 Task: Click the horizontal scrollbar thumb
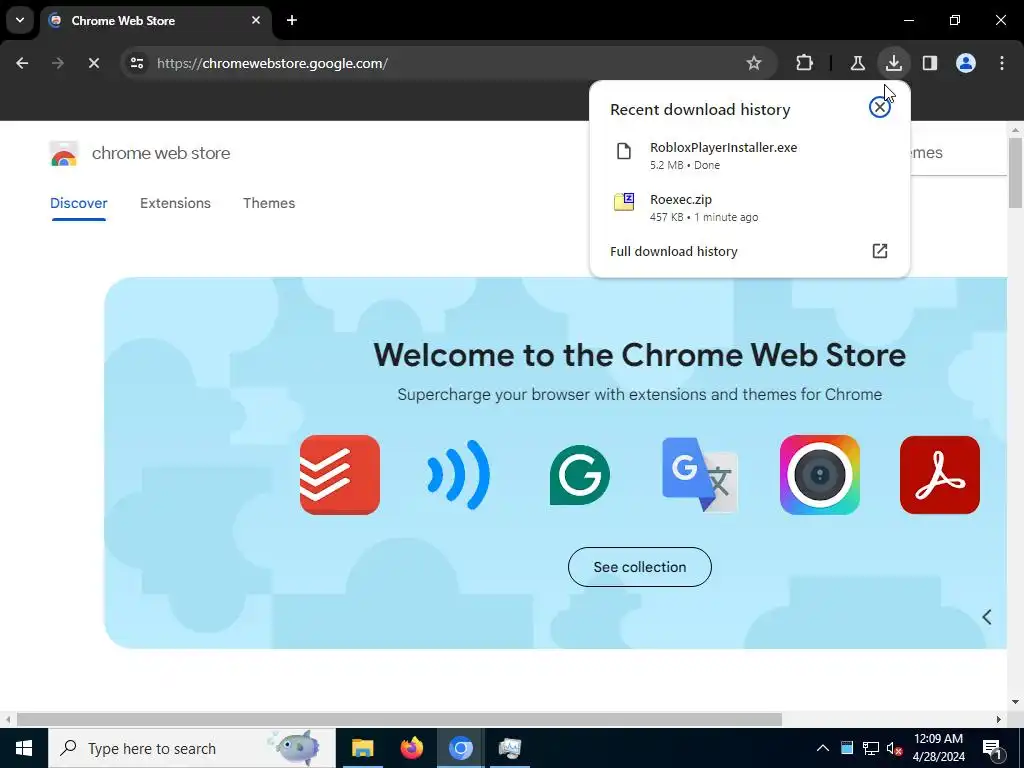pos(399,720)
